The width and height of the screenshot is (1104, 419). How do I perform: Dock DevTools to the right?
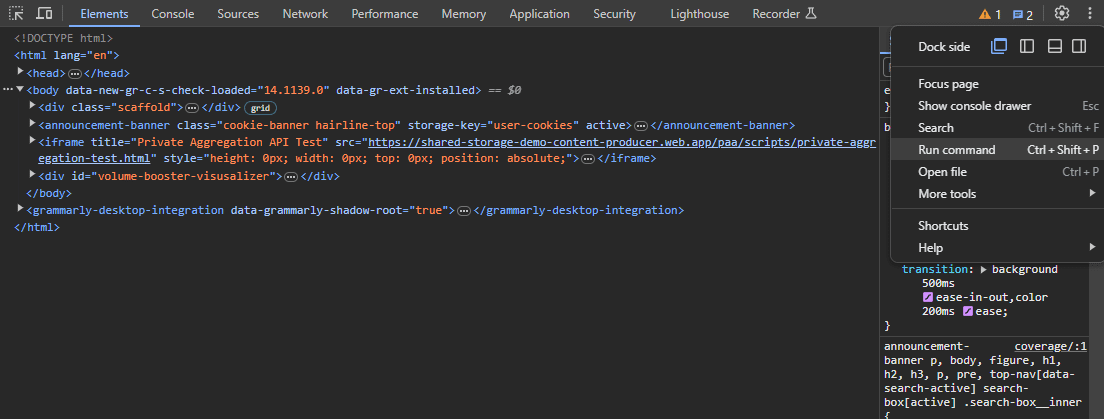coord(1079,46)
